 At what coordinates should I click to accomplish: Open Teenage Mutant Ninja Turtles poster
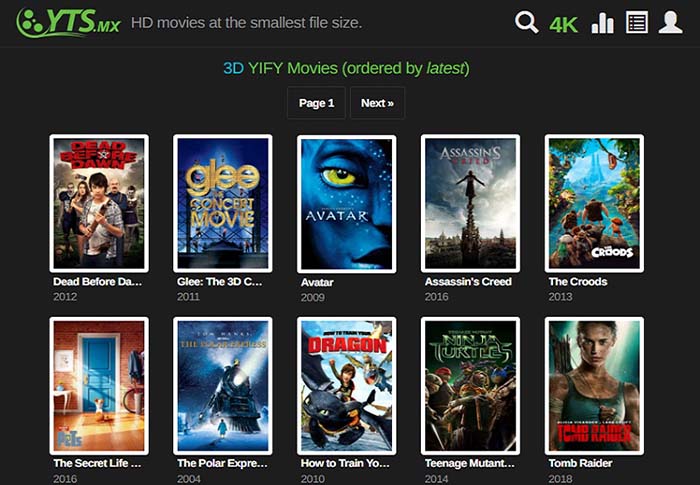coord(470,386)
